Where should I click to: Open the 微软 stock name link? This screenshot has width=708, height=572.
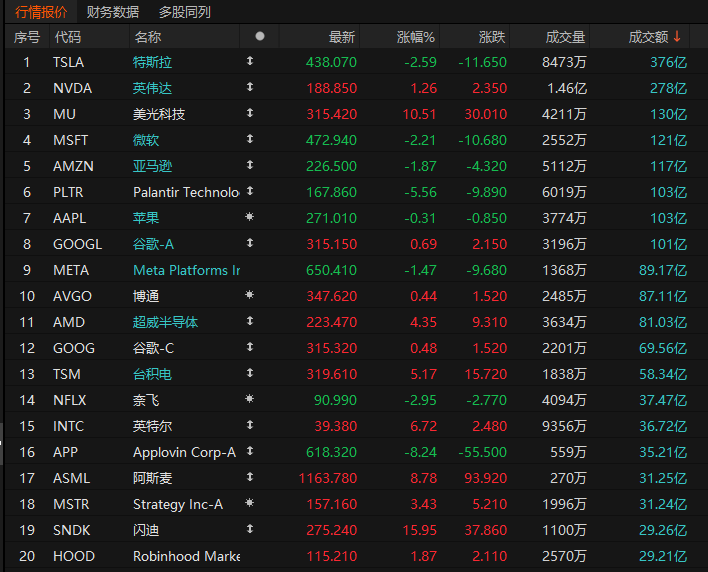coord(146,140)
